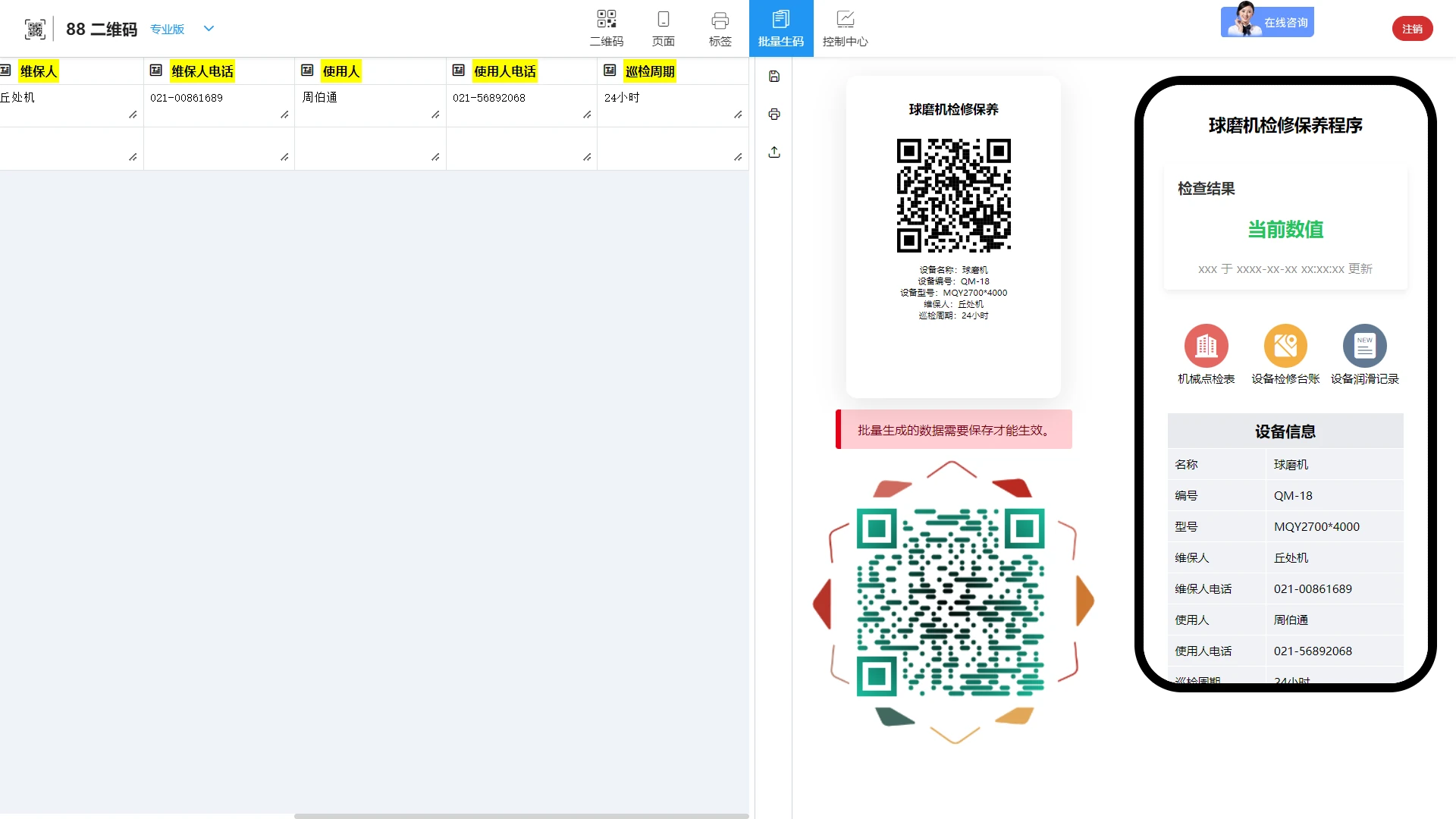Edit the 021-00861689 phone cell

(x=219, y=105)
